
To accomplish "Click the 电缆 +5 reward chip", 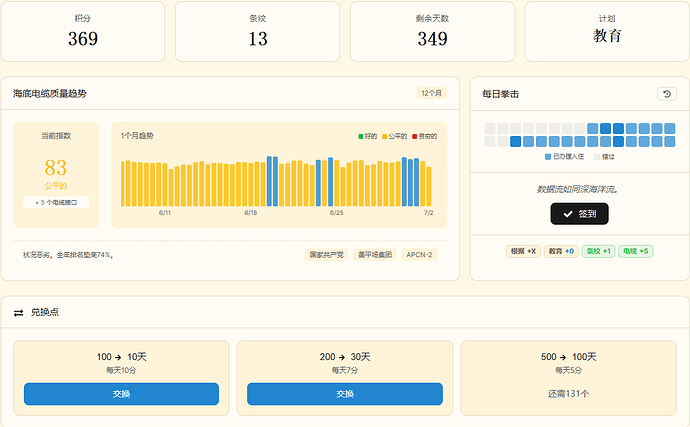I will coord(635,251).
